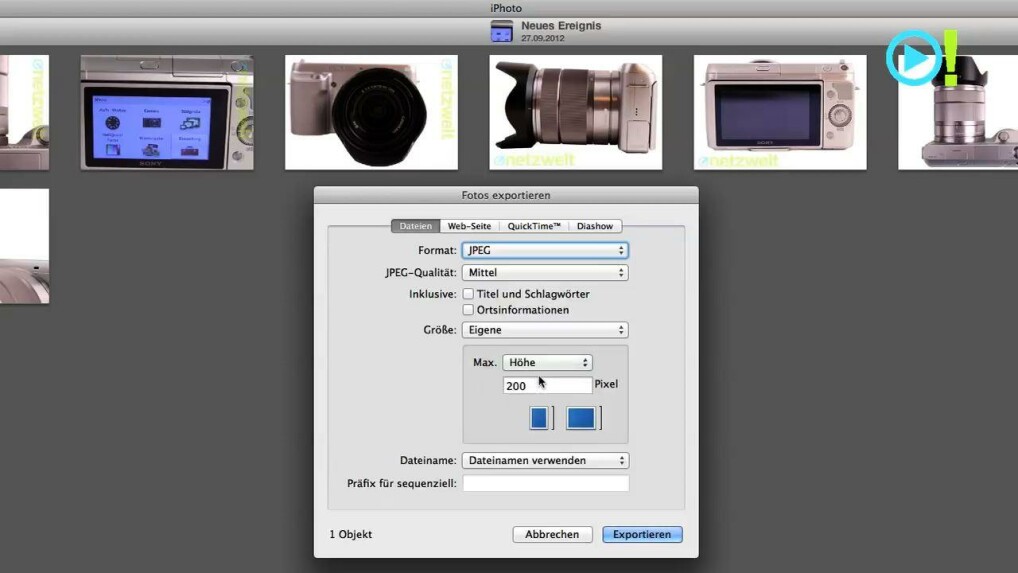Open the Dateiname dropdown
This screenshot has width=1018, height=573.
click(x=545, y=461)
